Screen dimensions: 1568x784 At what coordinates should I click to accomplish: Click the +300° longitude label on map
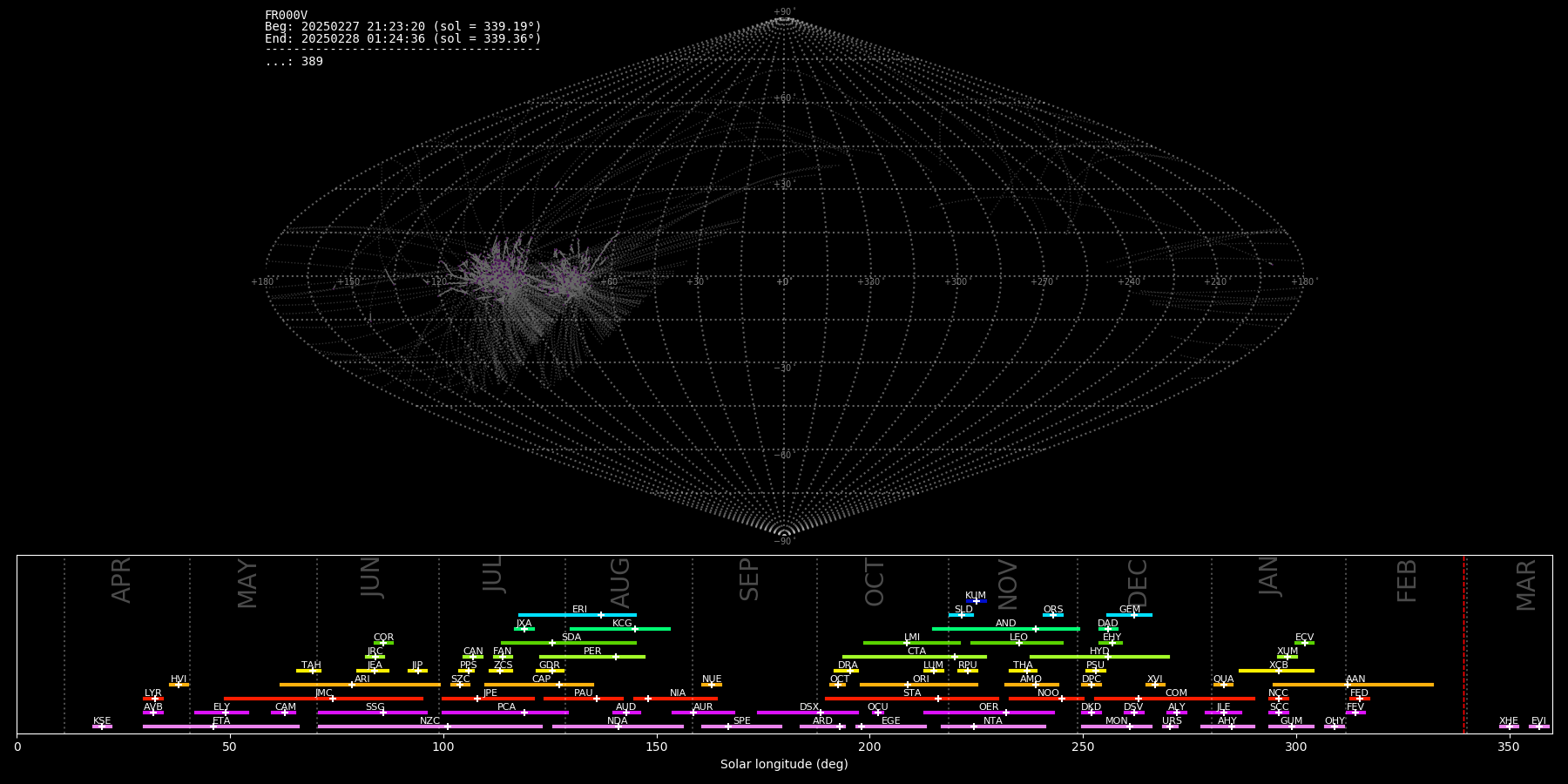pos(956,281)
